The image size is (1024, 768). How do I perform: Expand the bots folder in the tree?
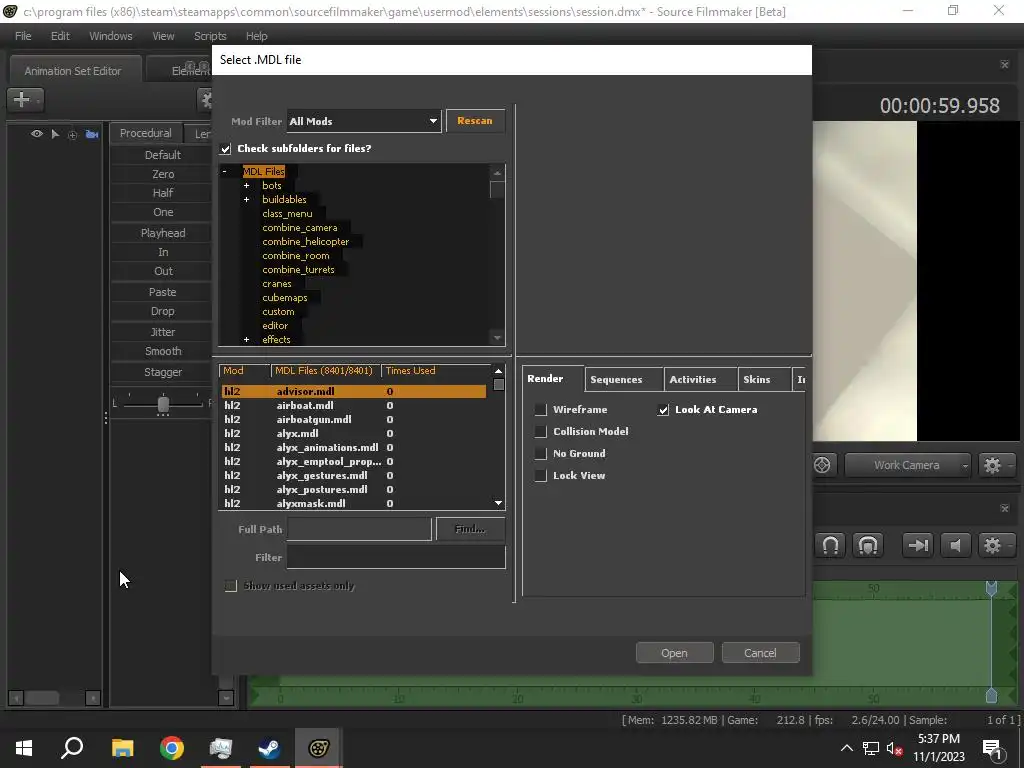pos(246,185)
